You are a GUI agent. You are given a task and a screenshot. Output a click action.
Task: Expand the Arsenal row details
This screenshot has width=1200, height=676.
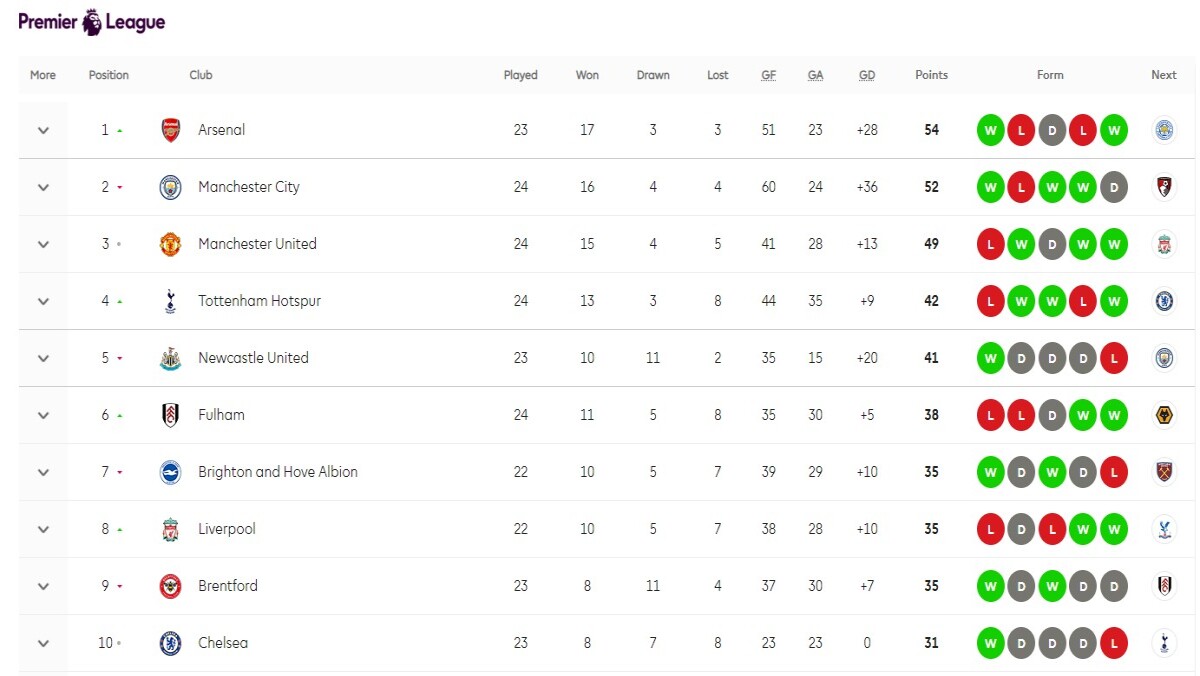pyautogui.click(x=43, y=130)
